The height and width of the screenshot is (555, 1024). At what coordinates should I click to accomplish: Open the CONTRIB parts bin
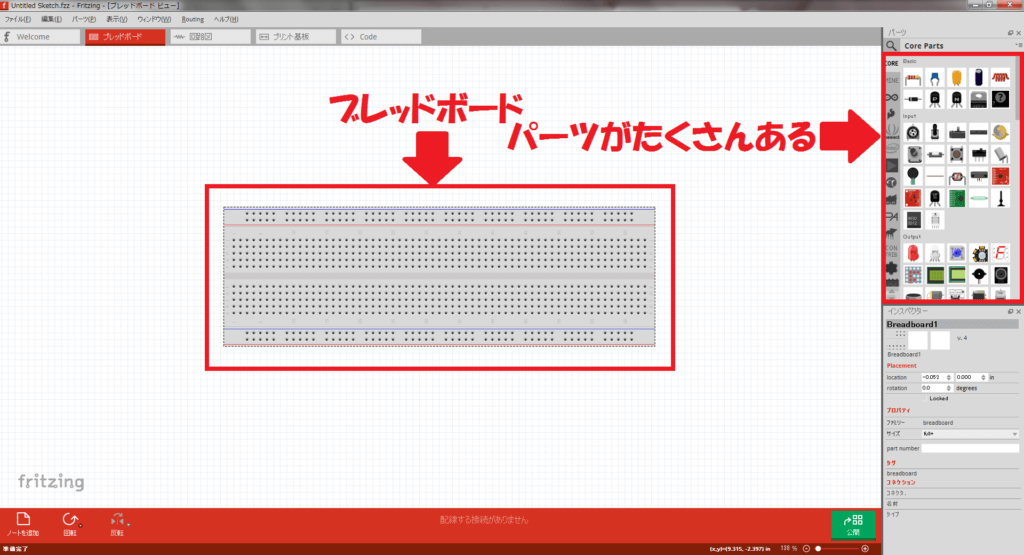(x=892, y=251)
